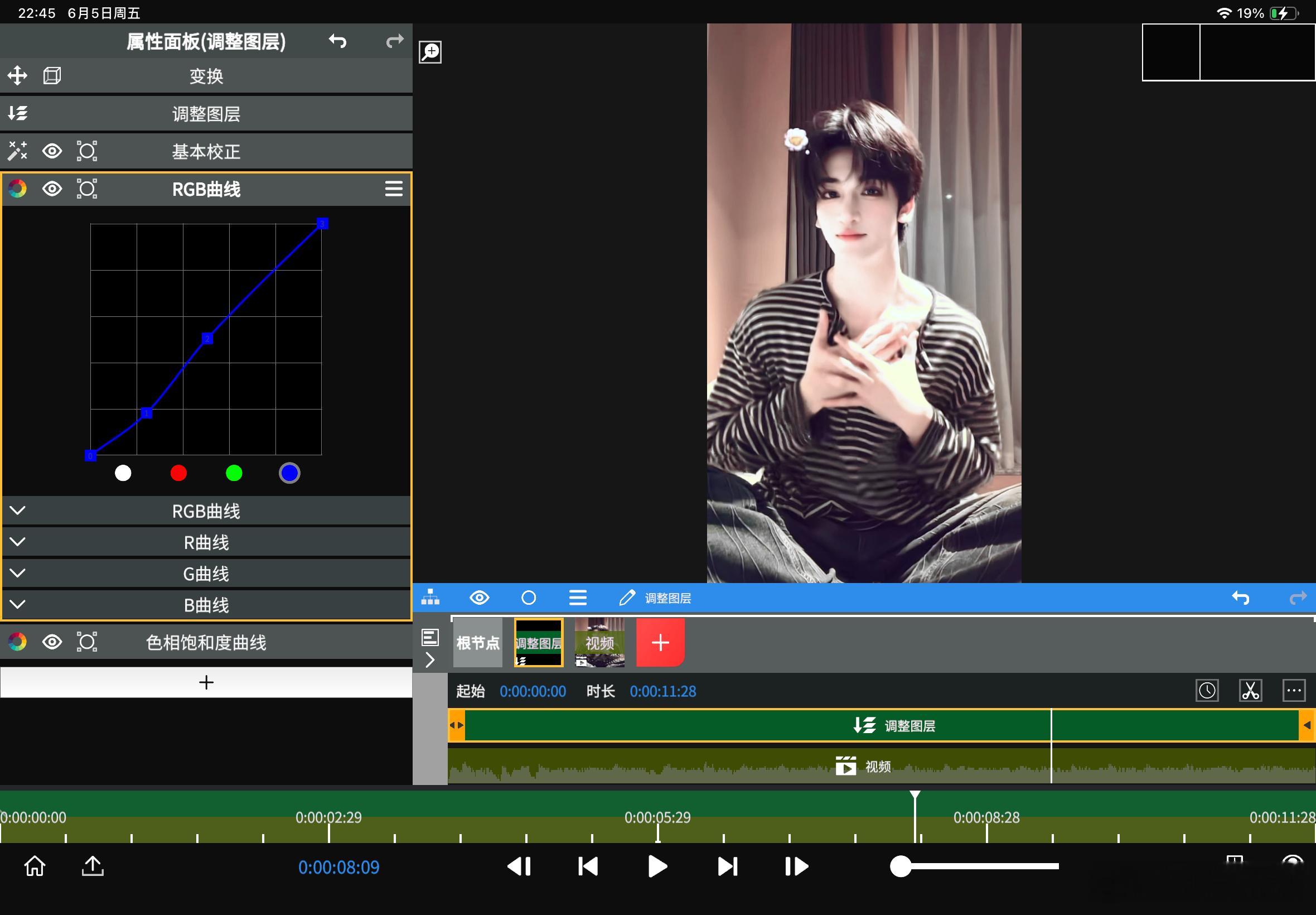This screenshot has height=915, width=1316.
Task: Select the move icon in 变换 row
Action: [x=17, y=76]
